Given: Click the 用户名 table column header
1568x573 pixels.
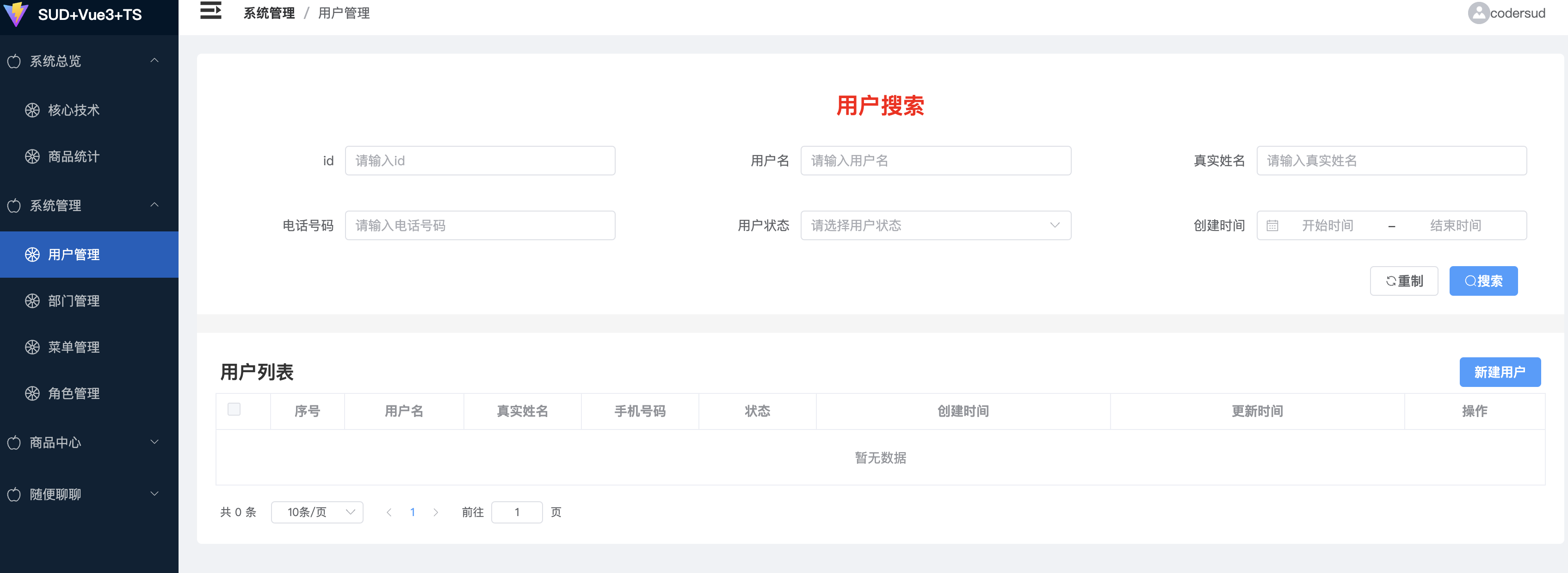Looking at the screenshot, I should click(404, 411).
